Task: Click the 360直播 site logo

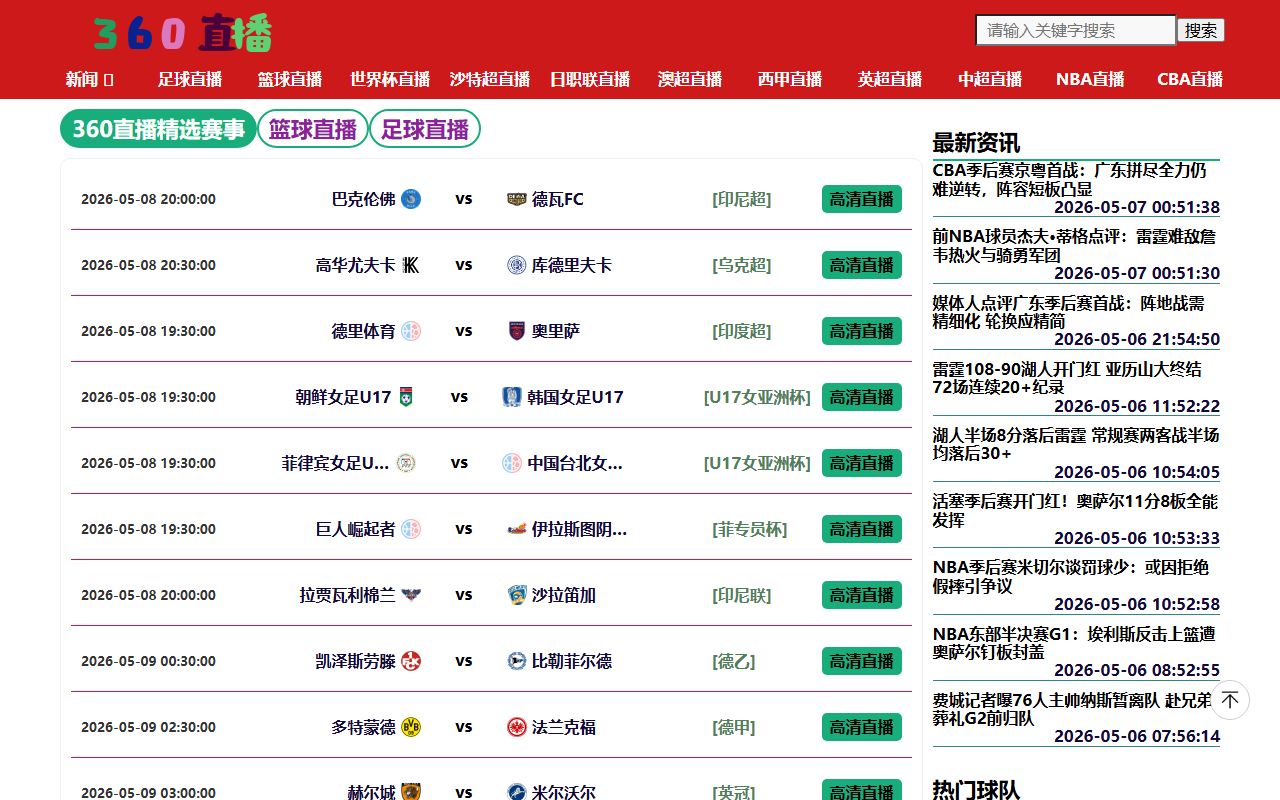Action: [x=182, y=33]
